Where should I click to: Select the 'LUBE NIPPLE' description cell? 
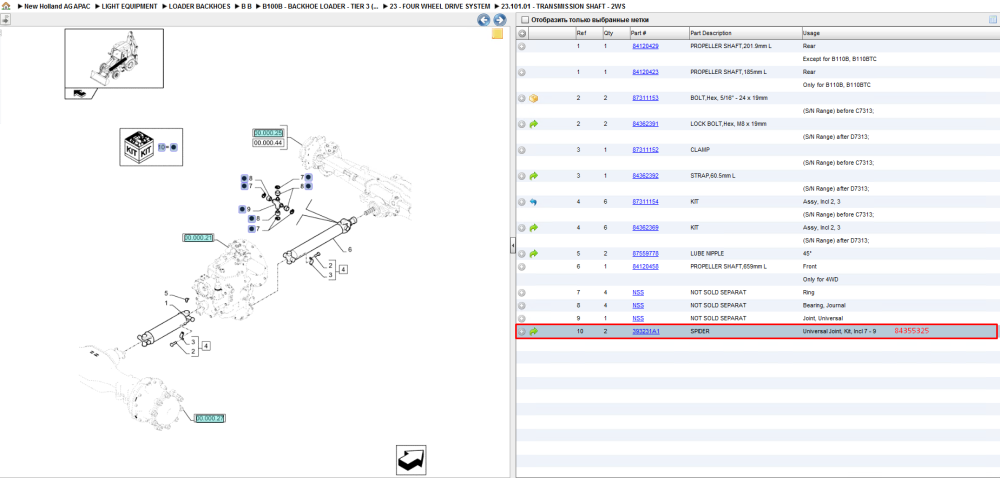coord(706,253)
